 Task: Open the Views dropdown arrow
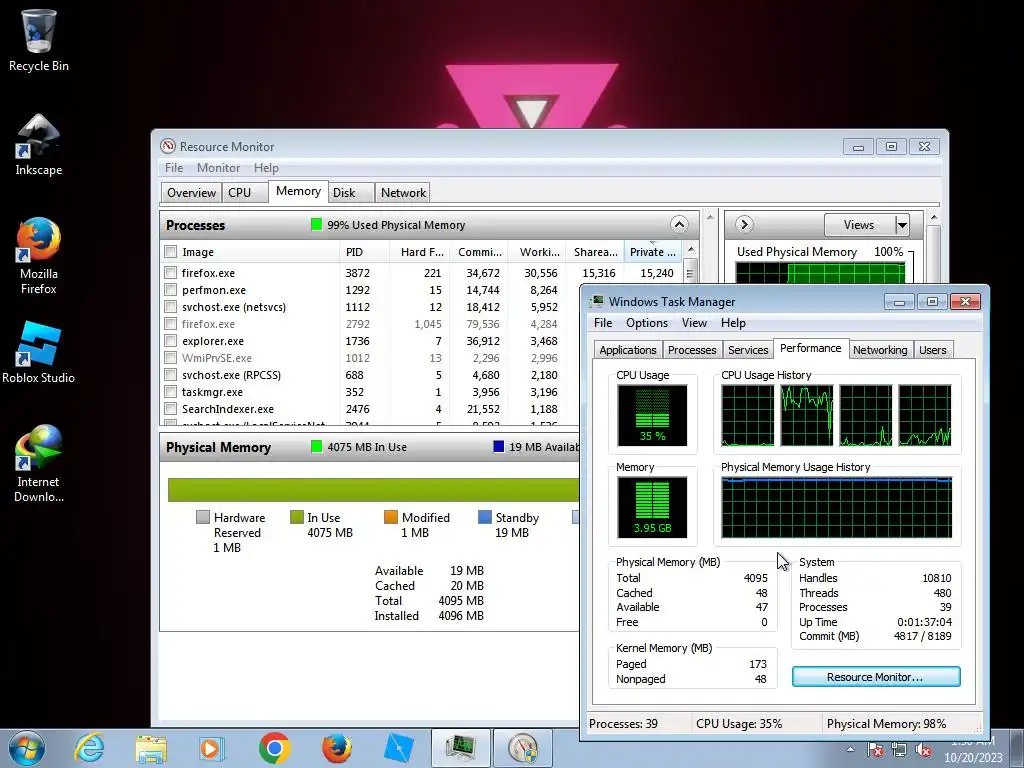pos(902,225)
